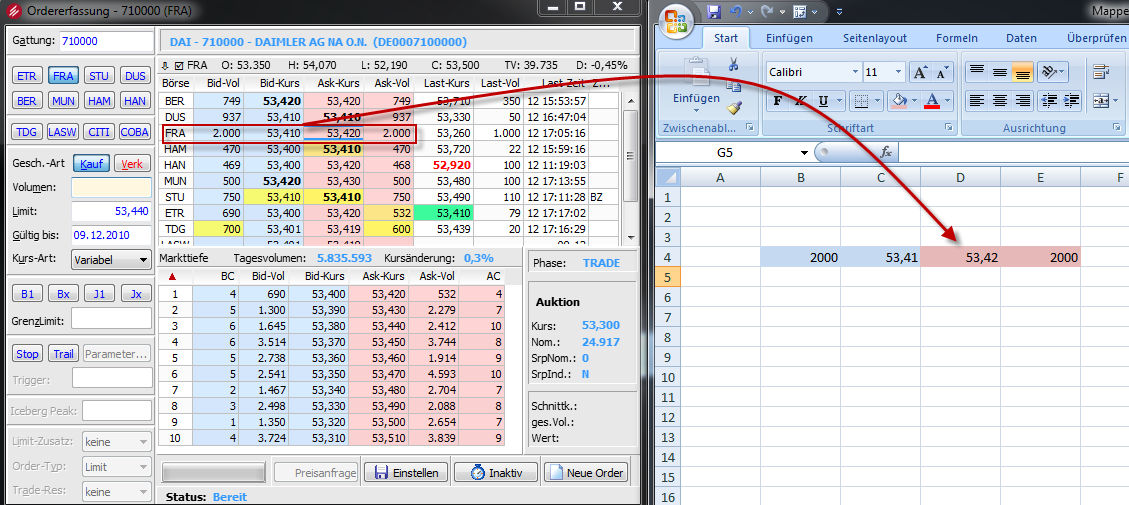
Task: Open the Order-Typ Limit dropdown
Action: click(x=117, y=466)
